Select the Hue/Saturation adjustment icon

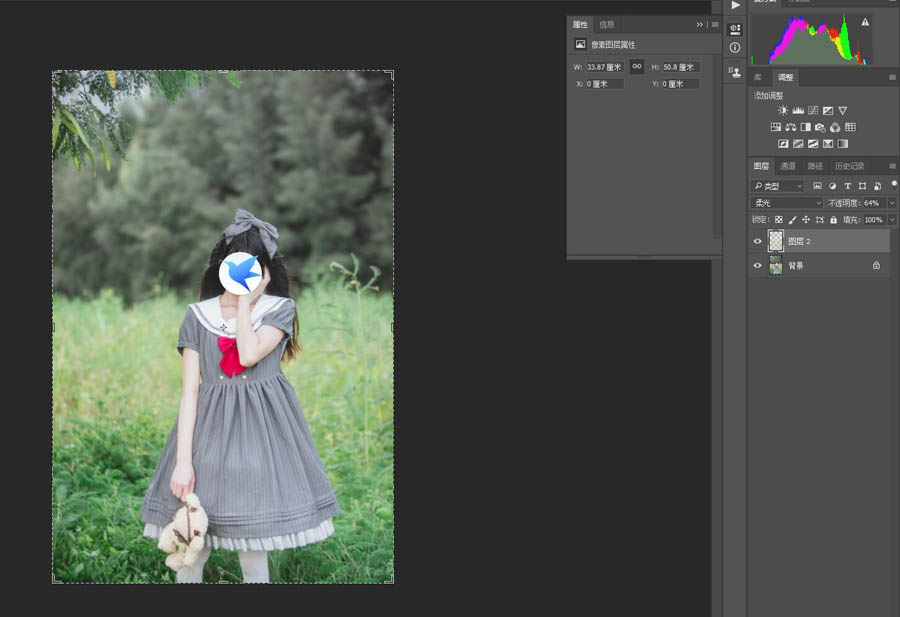pyautogui.click(x=776, y=127)
